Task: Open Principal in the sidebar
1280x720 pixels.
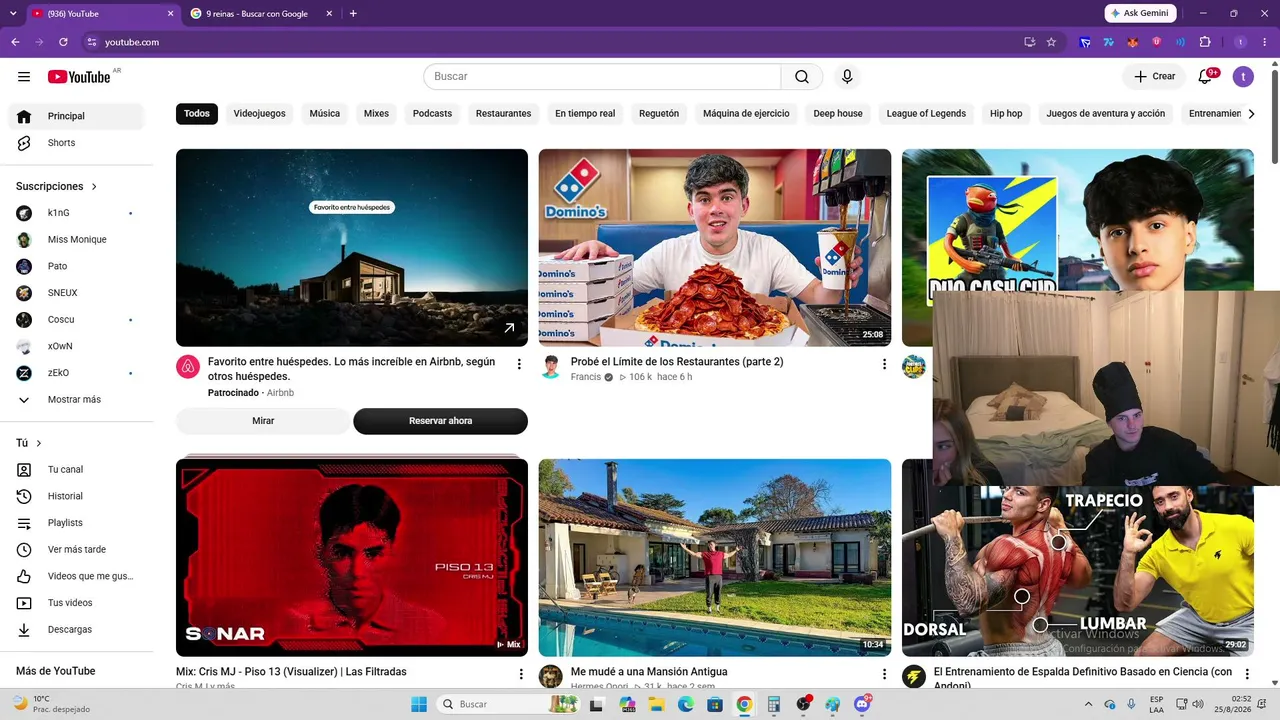Action: click(x=76, y=116)
